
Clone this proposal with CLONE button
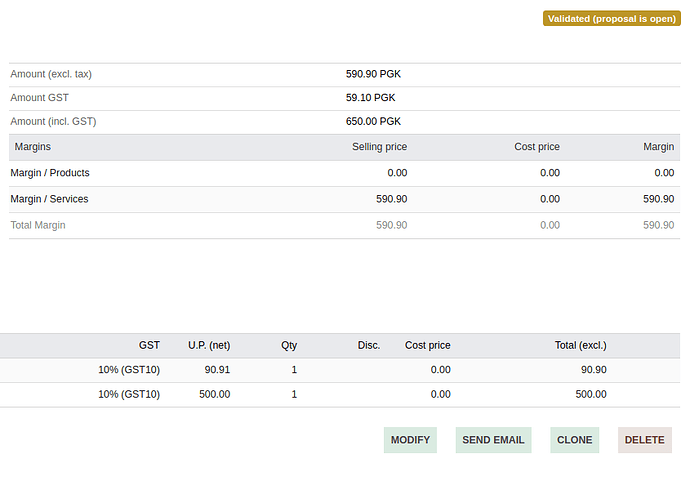574,440
